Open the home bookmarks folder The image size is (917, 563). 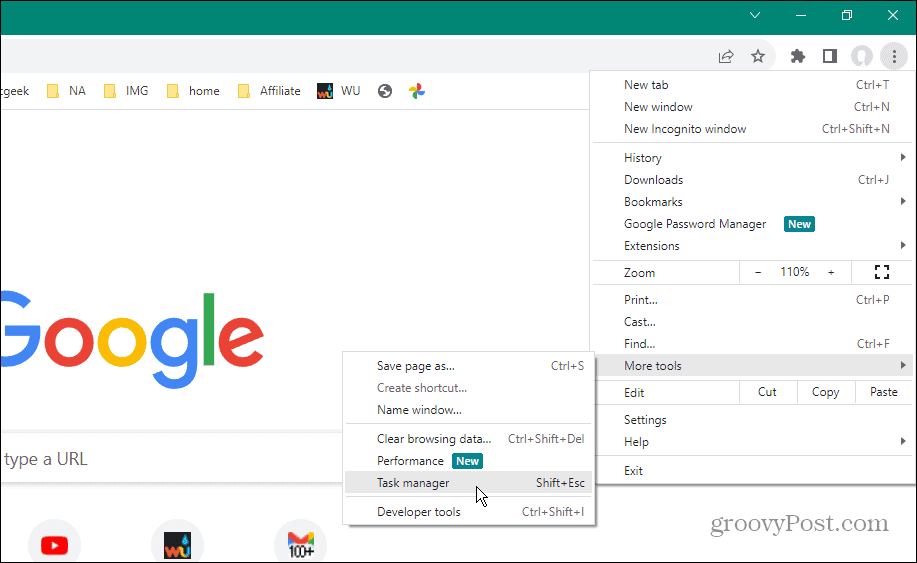click(193, 91)
